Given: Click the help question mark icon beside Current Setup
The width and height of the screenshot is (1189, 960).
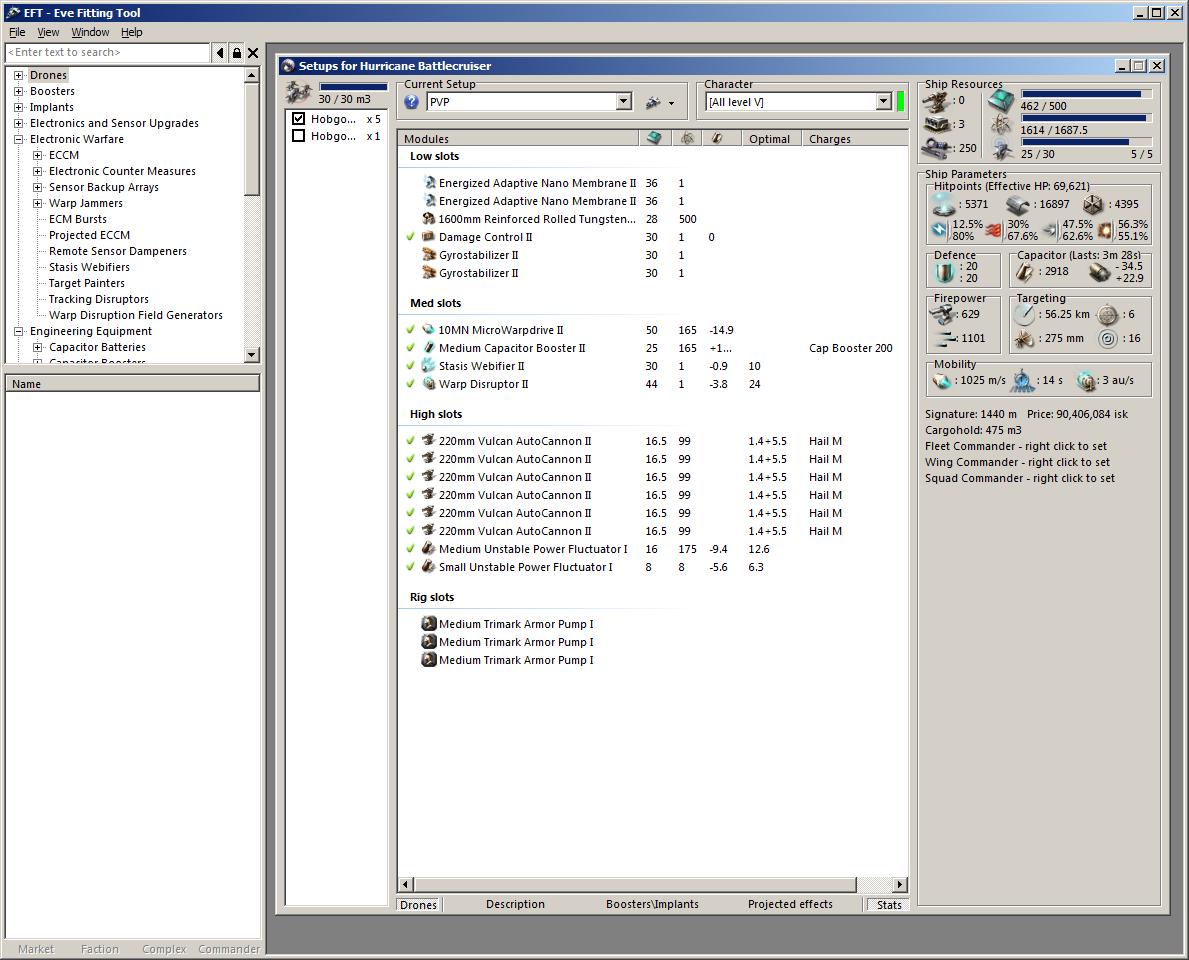Looking at the screenshot, I should coord(412,102).
